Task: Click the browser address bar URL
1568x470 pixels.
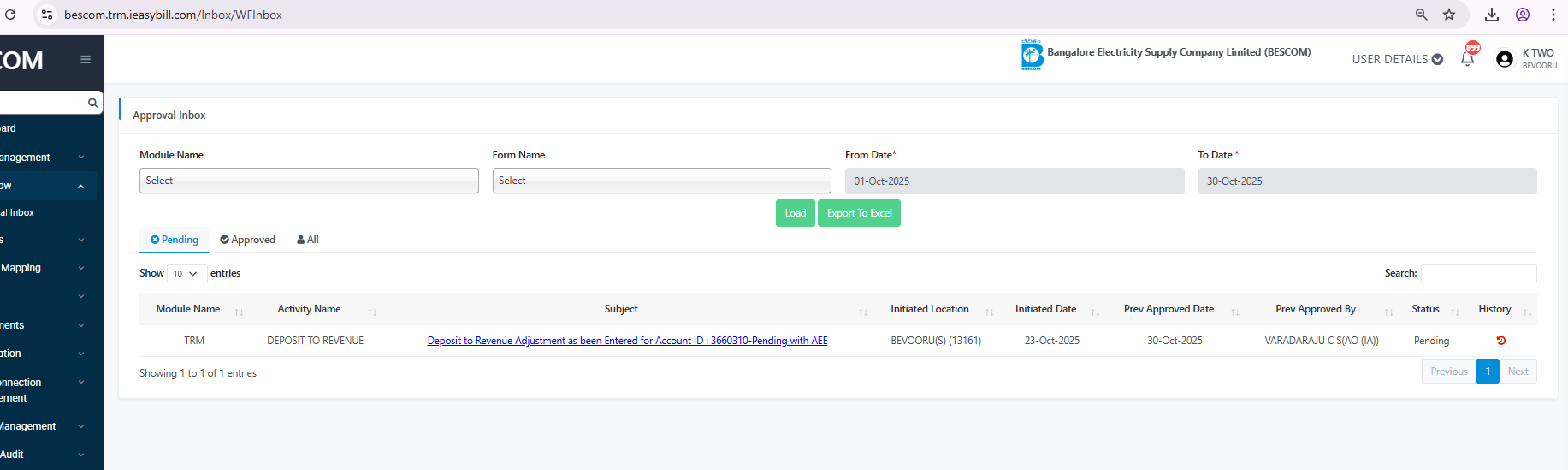Action: pyautogui.click(x=173, y=15)
